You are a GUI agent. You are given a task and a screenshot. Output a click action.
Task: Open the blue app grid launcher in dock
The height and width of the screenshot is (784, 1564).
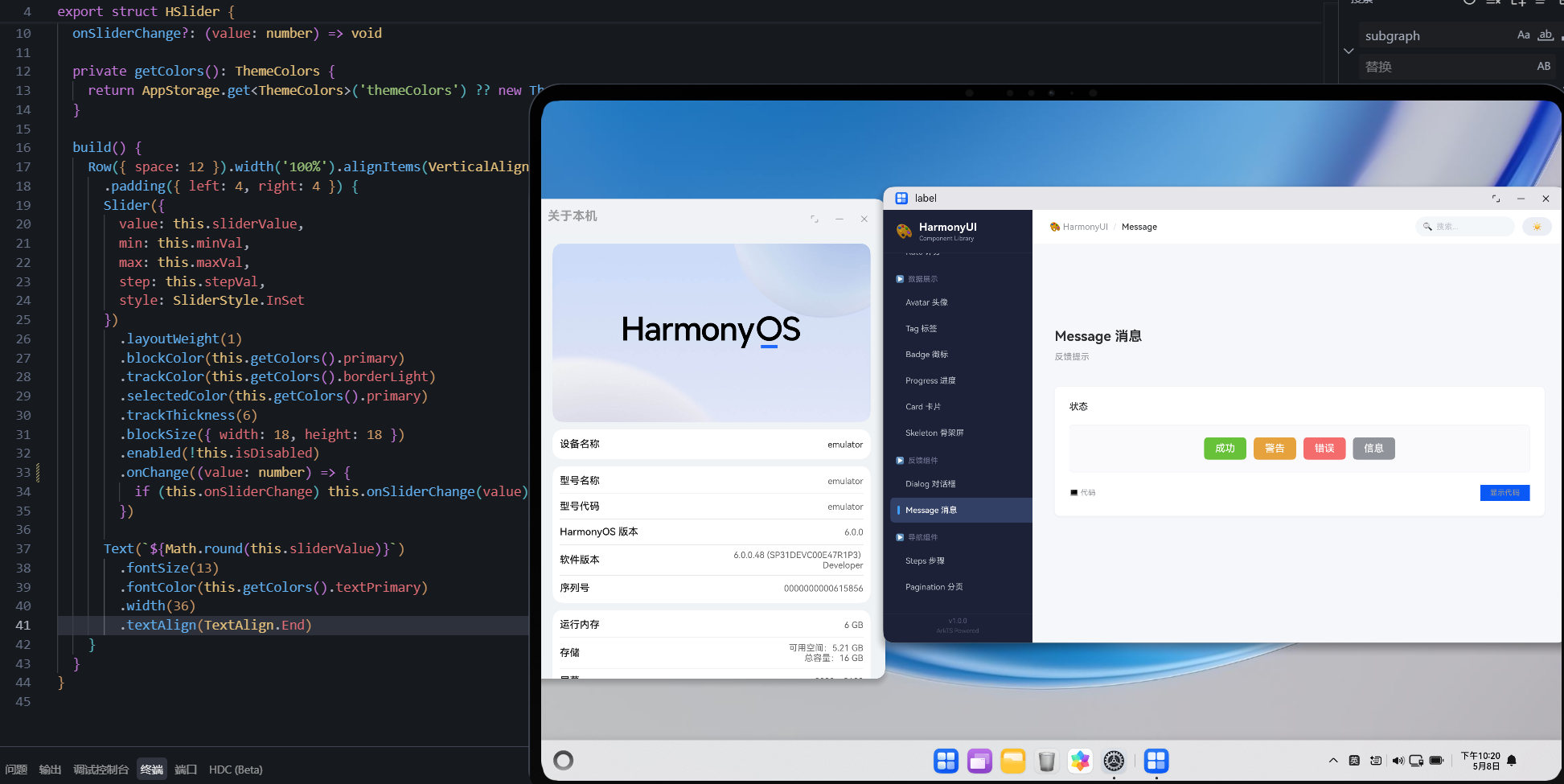coord(946,761)
